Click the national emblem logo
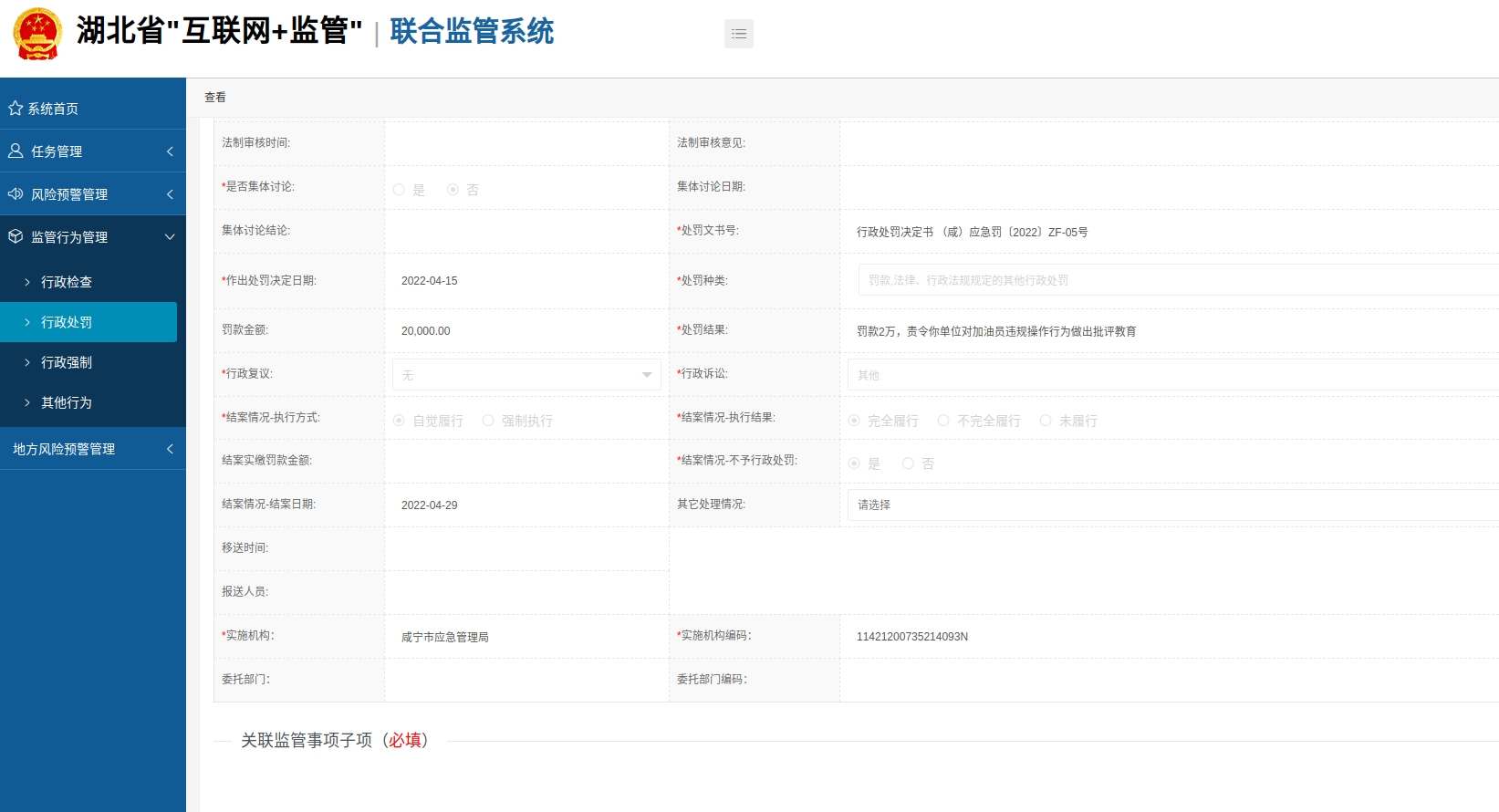 pyautogui.click(x=37, y=34)
